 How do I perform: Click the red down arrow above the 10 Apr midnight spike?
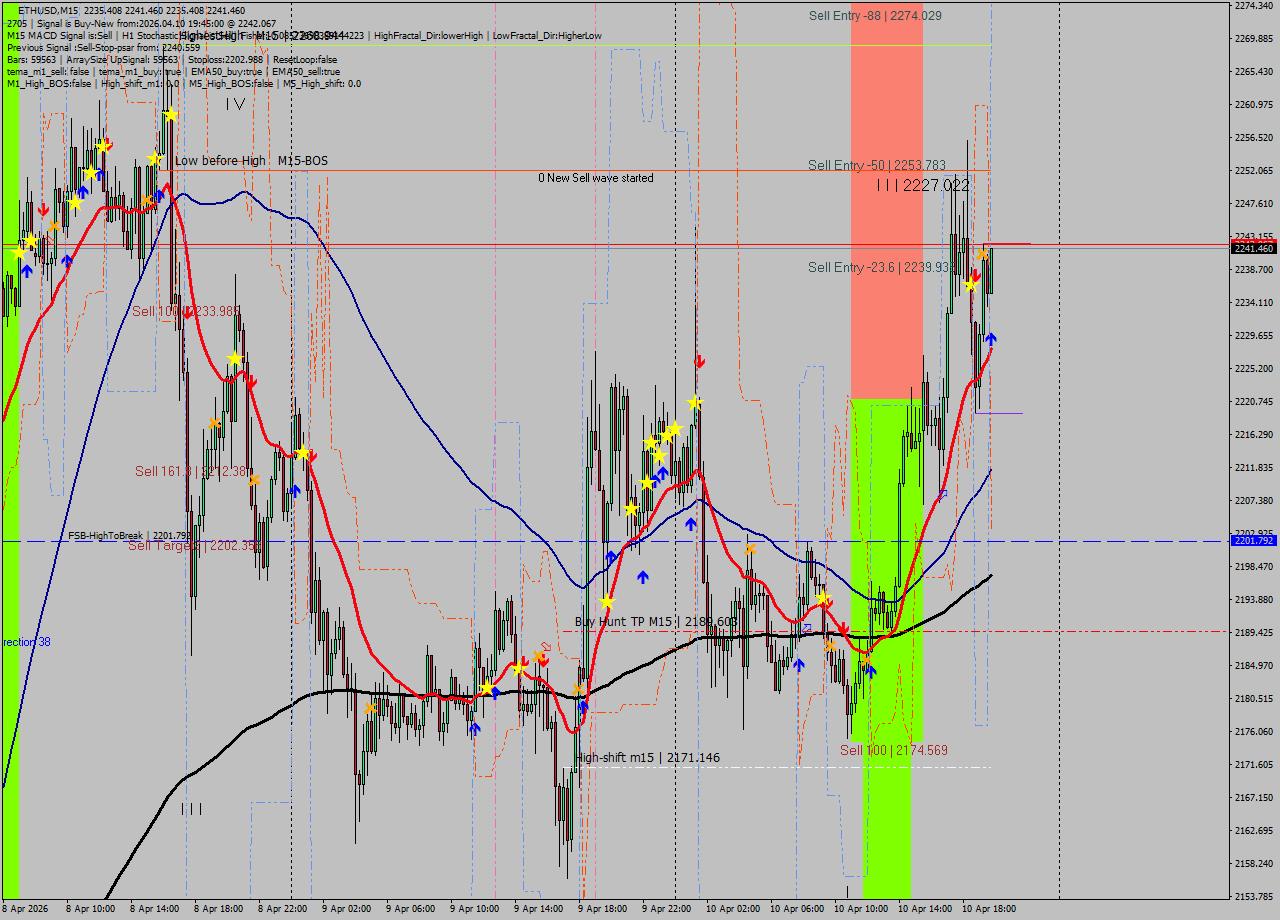click(x=700, y=361)
